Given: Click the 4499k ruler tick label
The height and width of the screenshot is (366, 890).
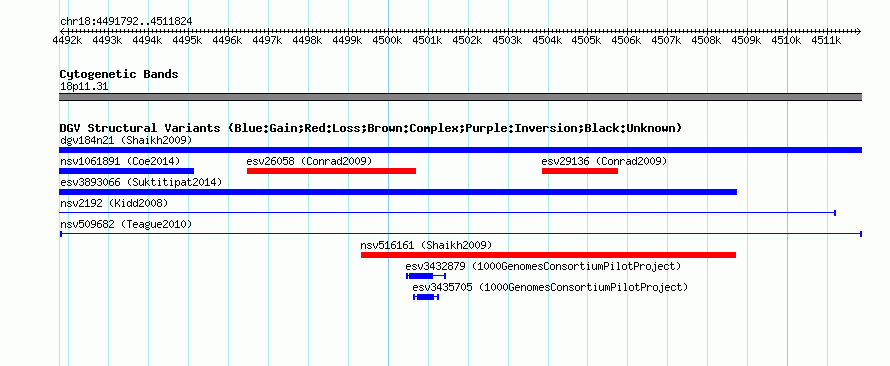Looking at the screenshot, I should (x=348, y=40).
